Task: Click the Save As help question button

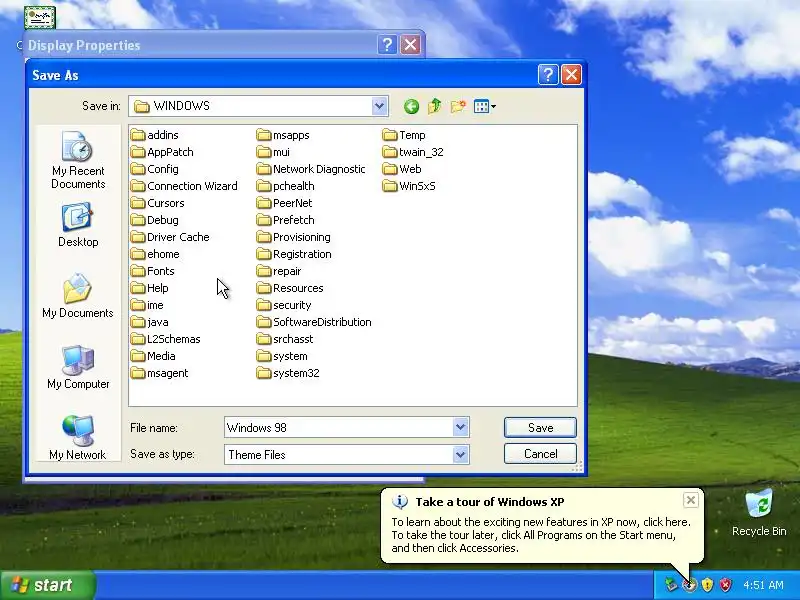Action: [548, 75]
